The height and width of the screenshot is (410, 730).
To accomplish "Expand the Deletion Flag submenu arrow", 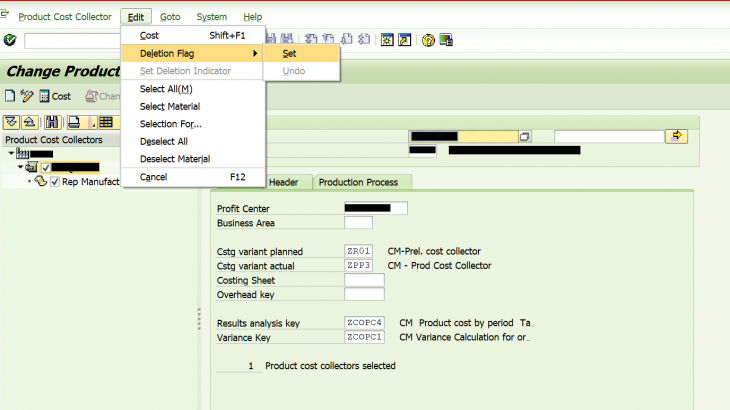I will point(255,54).
